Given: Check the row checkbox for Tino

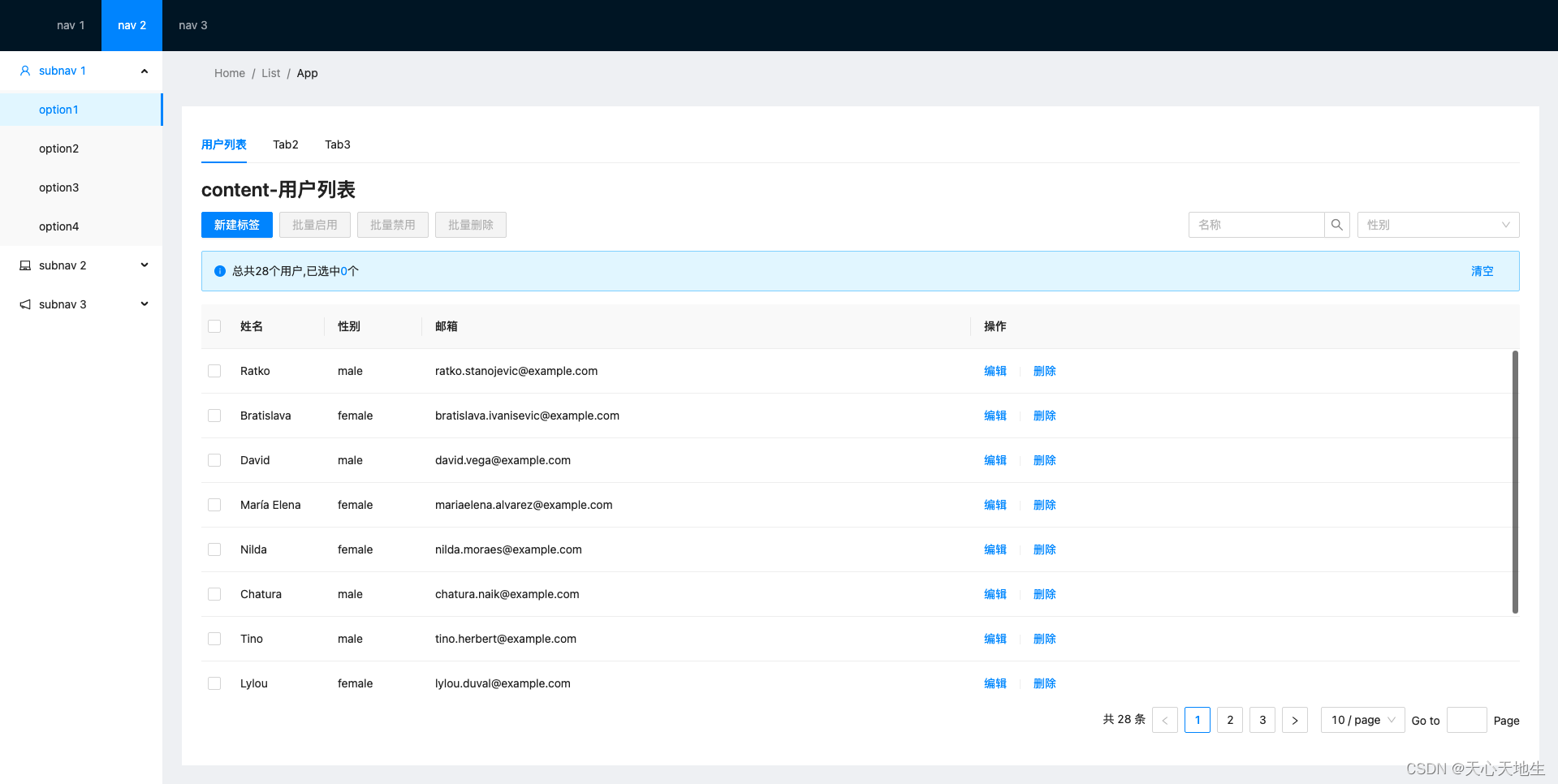Looking at the screenshot, I should [x=214, y=639].
